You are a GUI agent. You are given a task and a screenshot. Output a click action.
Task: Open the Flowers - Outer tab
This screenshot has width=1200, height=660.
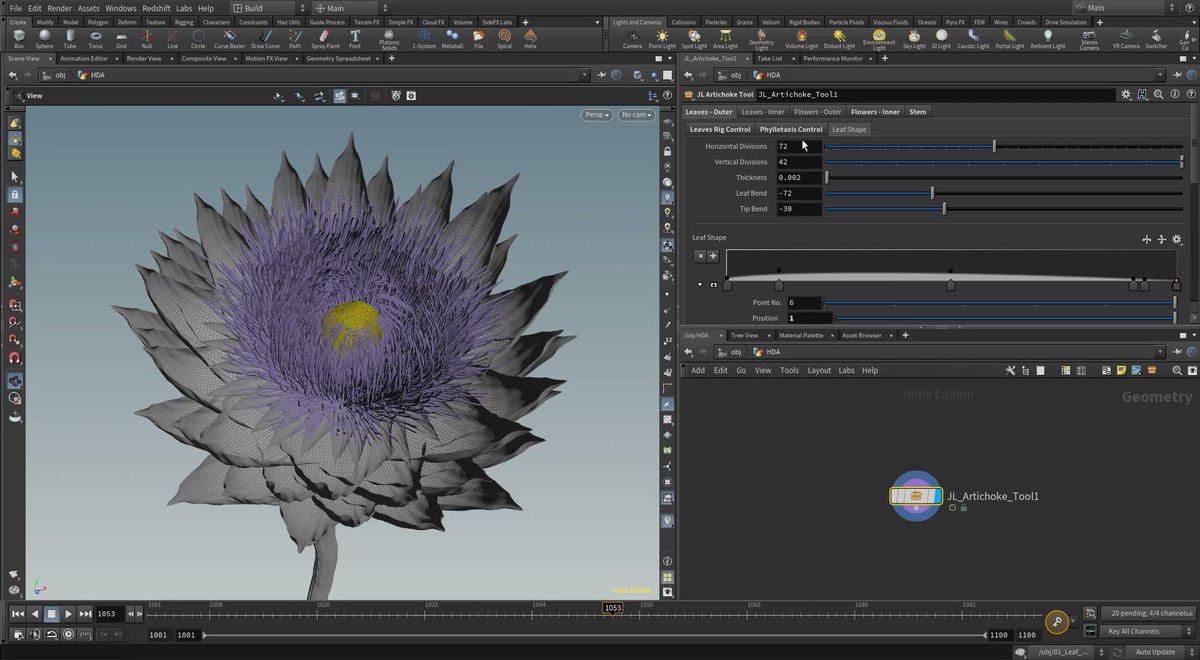click(x=818, y=112)
